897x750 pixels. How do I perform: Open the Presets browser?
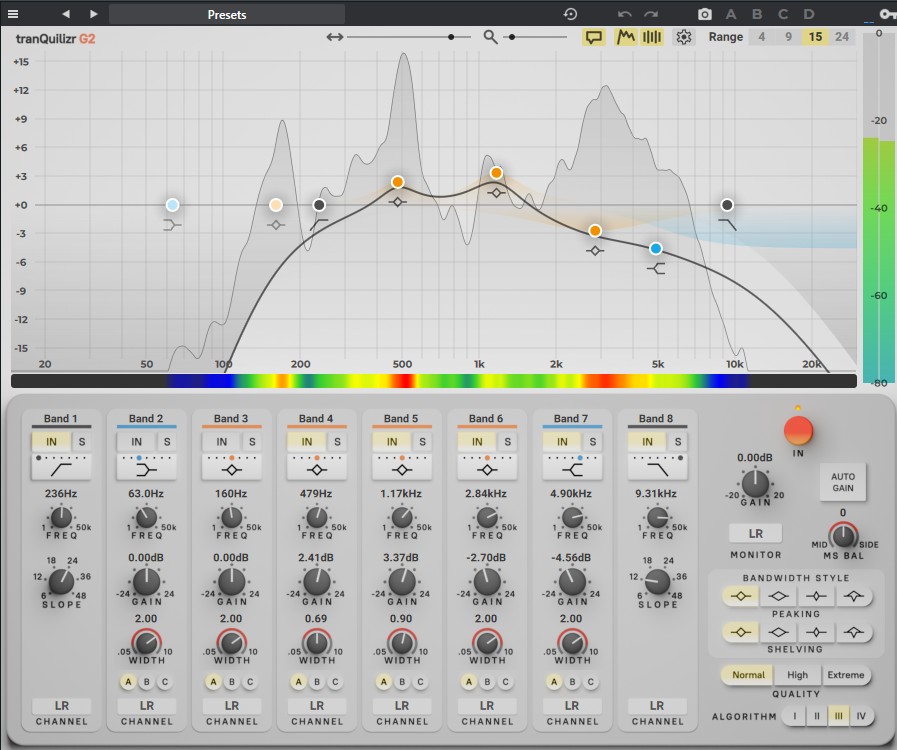coord(227,14)
